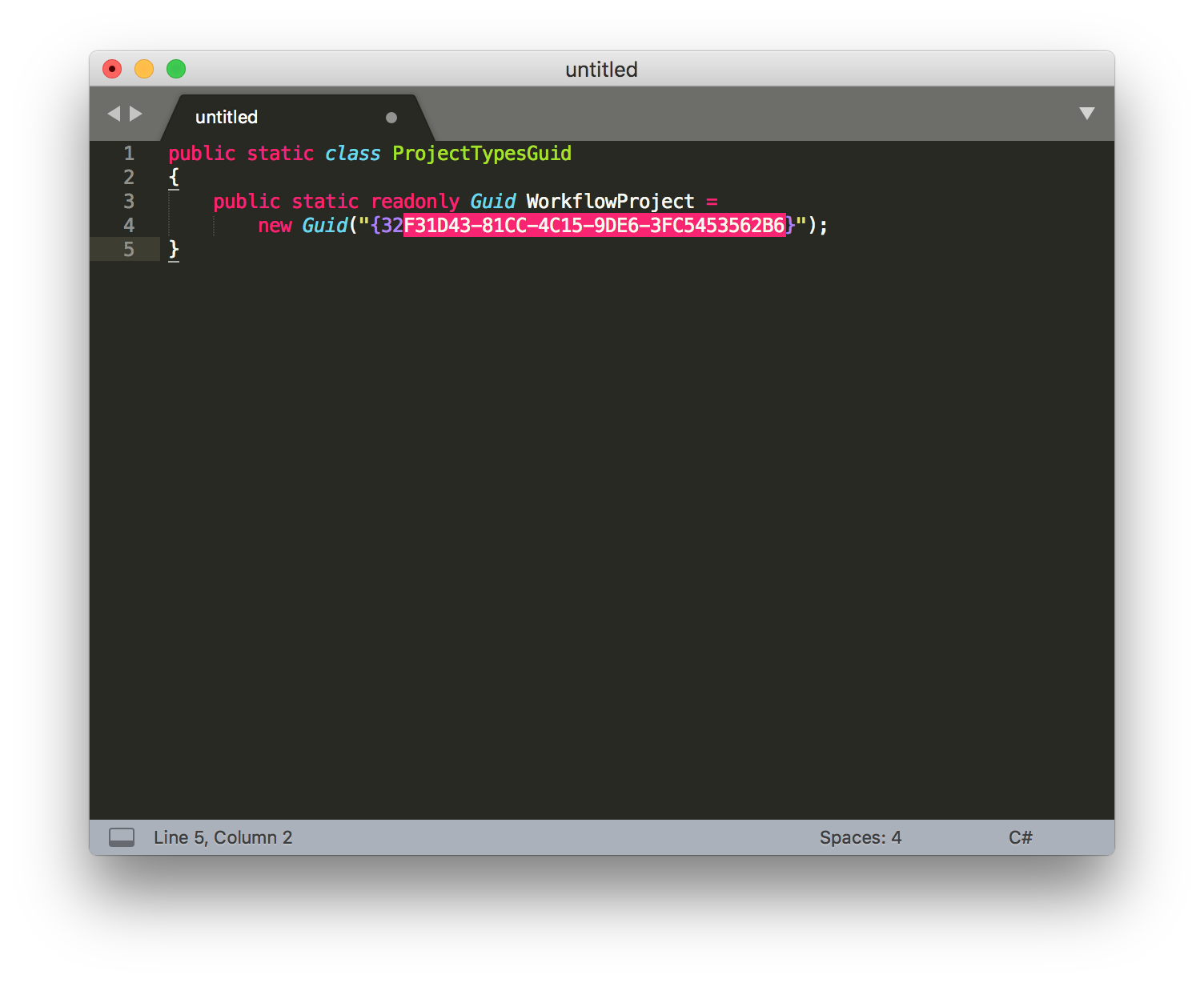The width and height of the screenshot is (1204, 983).
Task: Click the green zoom traffic light
Action: click(x=175, y=70)
